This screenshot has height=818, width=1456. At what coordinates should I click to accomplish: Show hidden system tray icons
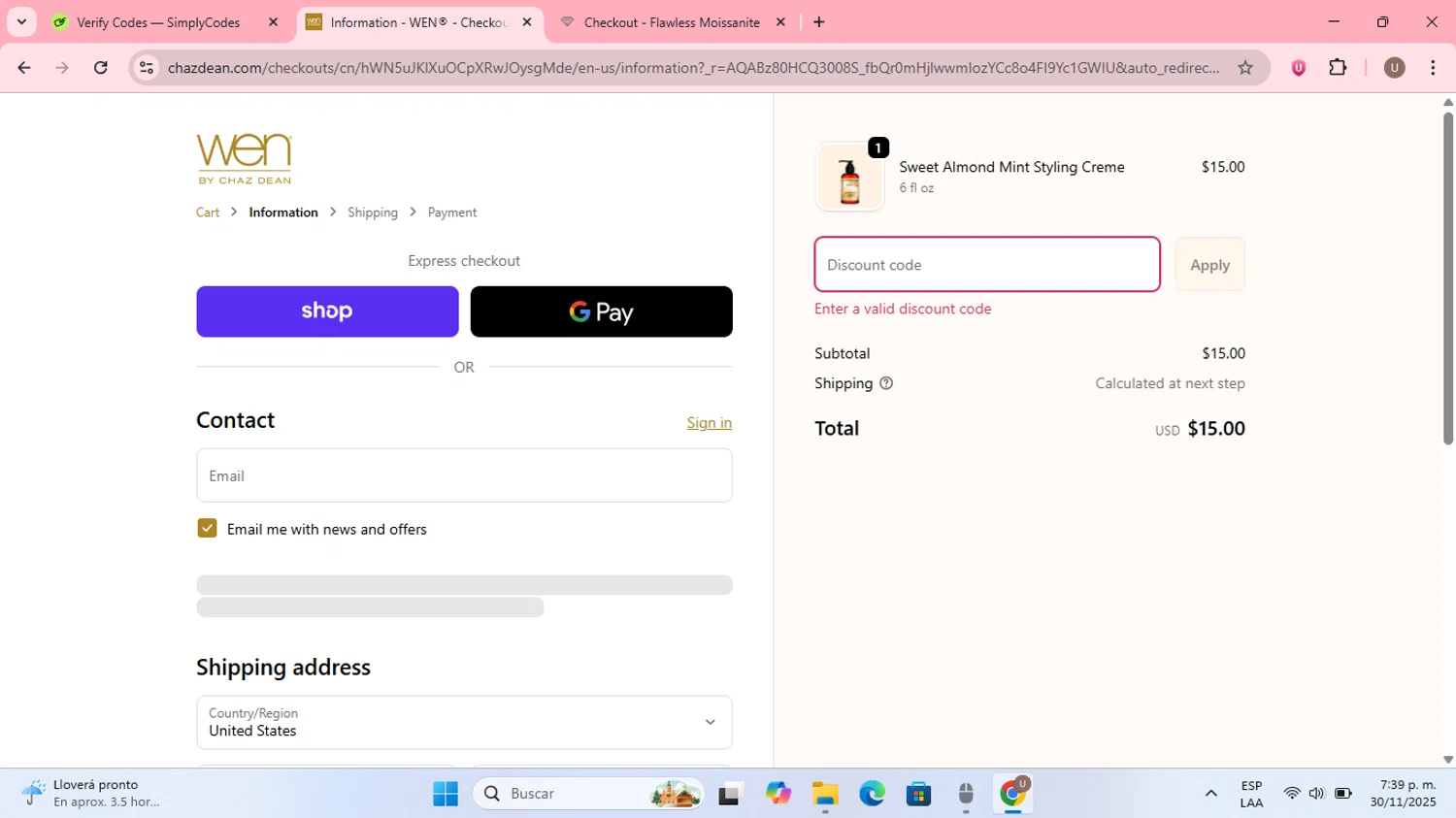(x=1210, y=794)
